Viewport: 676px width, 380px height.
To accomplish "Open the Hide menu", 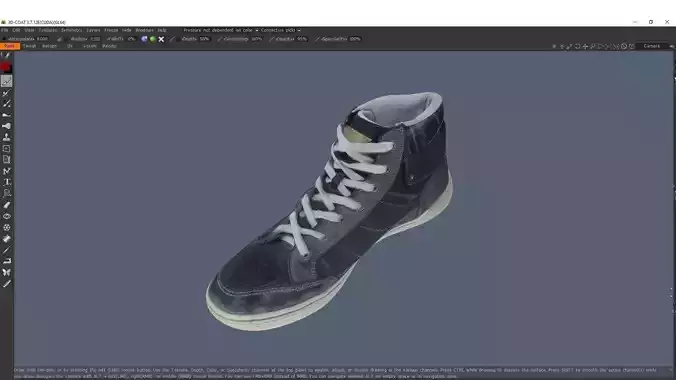I will click(x=126, y=30).
